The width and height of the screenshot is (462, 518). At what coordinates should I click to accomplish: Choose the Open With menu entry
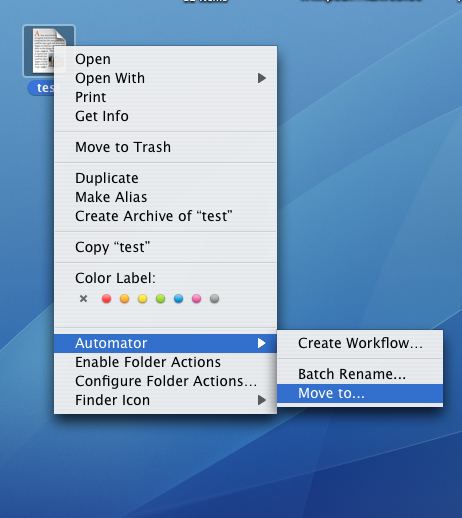click(165, 78)
